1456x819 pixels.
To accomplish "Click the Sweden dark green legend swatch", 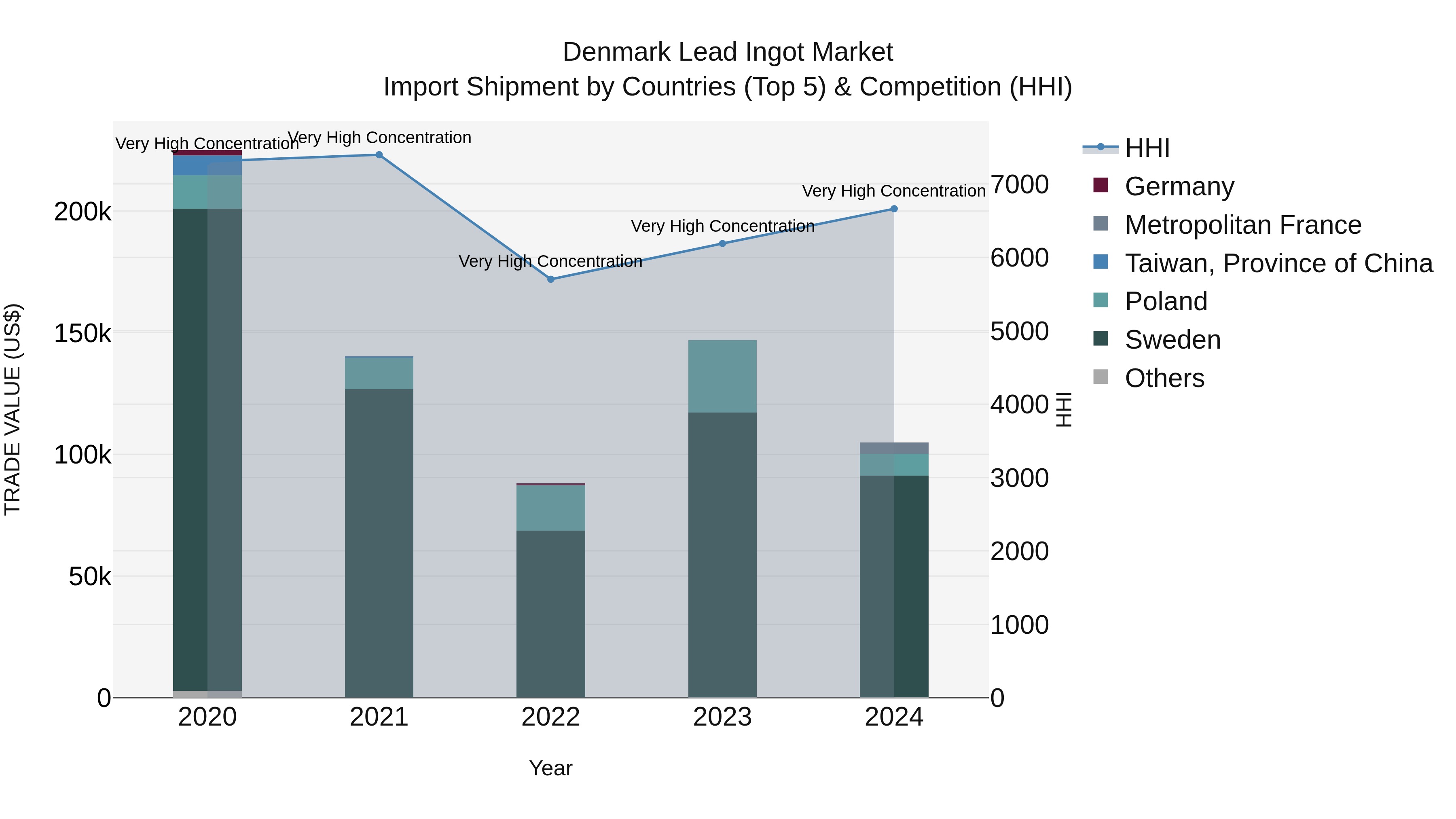I will [1100, 339].
